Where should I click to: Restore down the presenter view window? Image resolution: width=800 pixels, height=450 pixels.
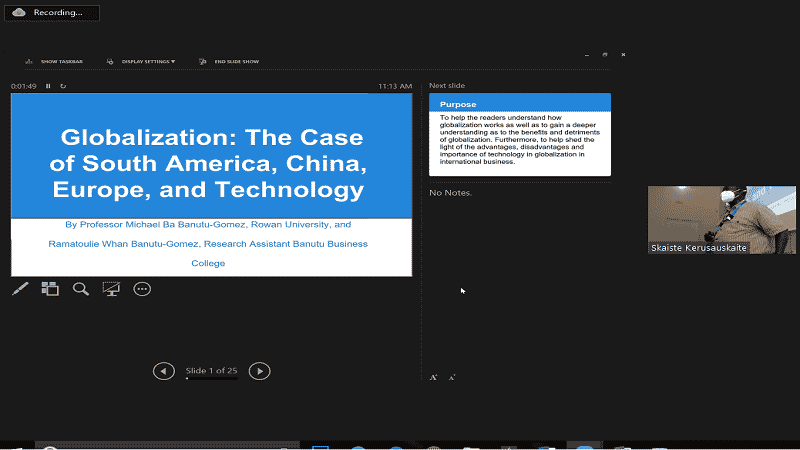pos(605,55)
